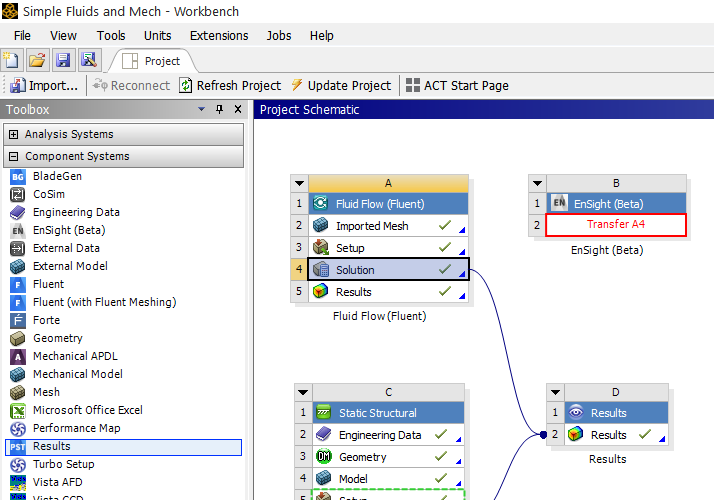Click the Fluid Flow (Fluent) system caption
Screen dimensions: 714x500
point(379,316)
